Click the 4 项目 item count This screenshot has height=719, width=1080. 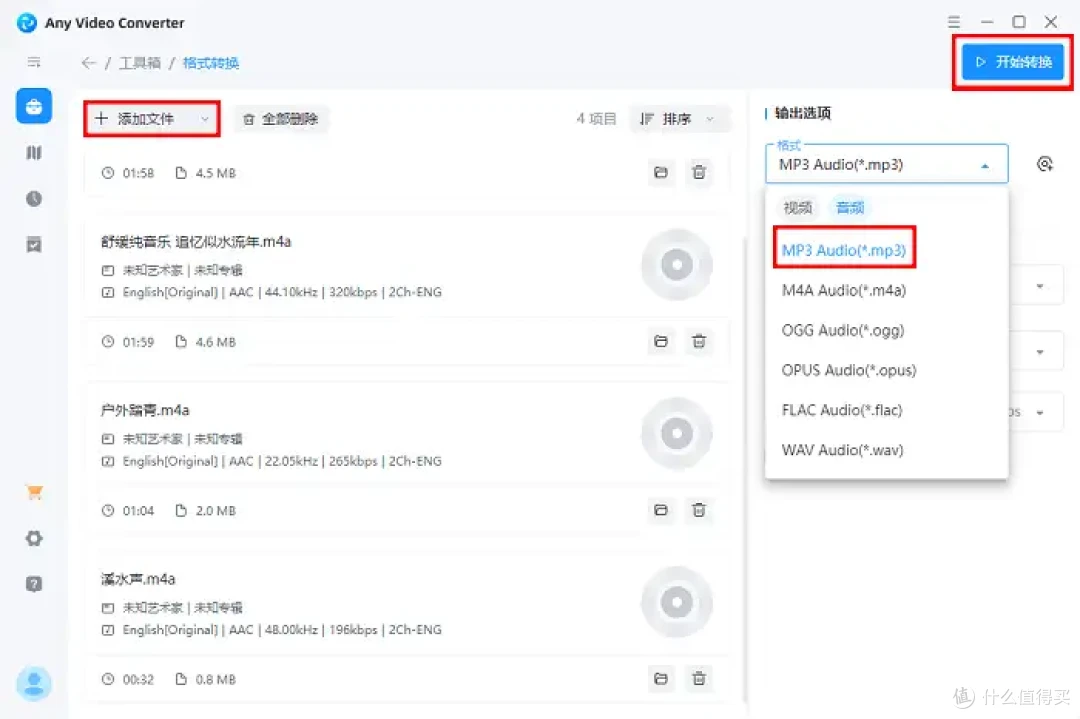click(596, 118)
